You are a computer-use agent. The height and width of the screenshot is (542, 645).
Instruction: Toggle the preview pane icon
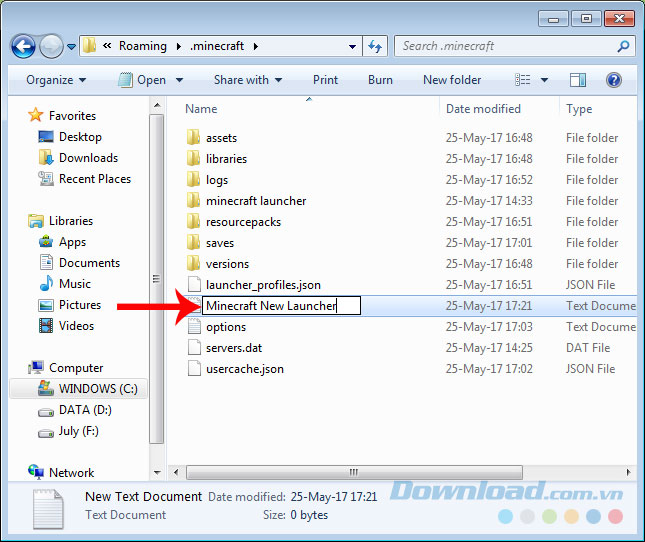(578, 80)
